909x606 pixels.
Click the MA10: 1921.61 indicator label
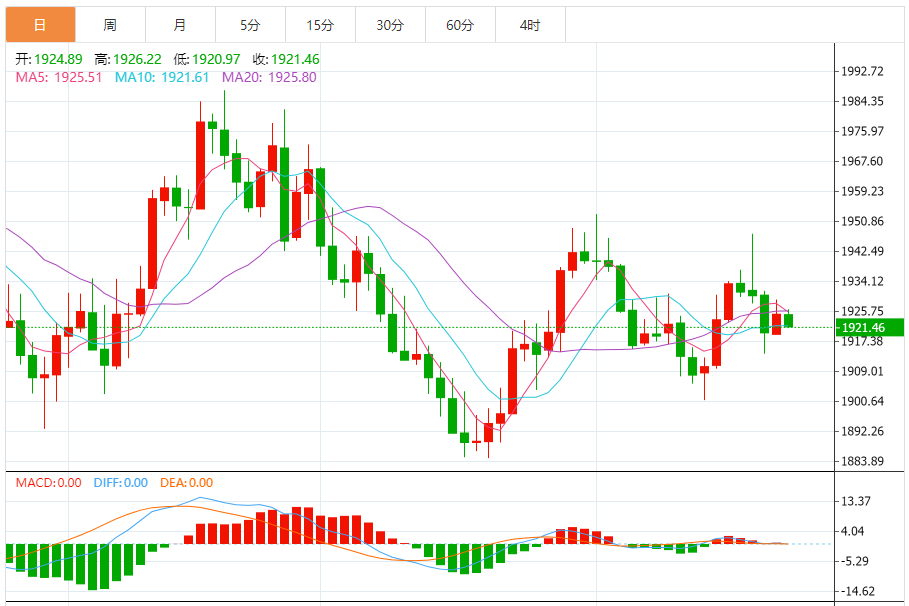pyautogui.click(x=162, y=77)
